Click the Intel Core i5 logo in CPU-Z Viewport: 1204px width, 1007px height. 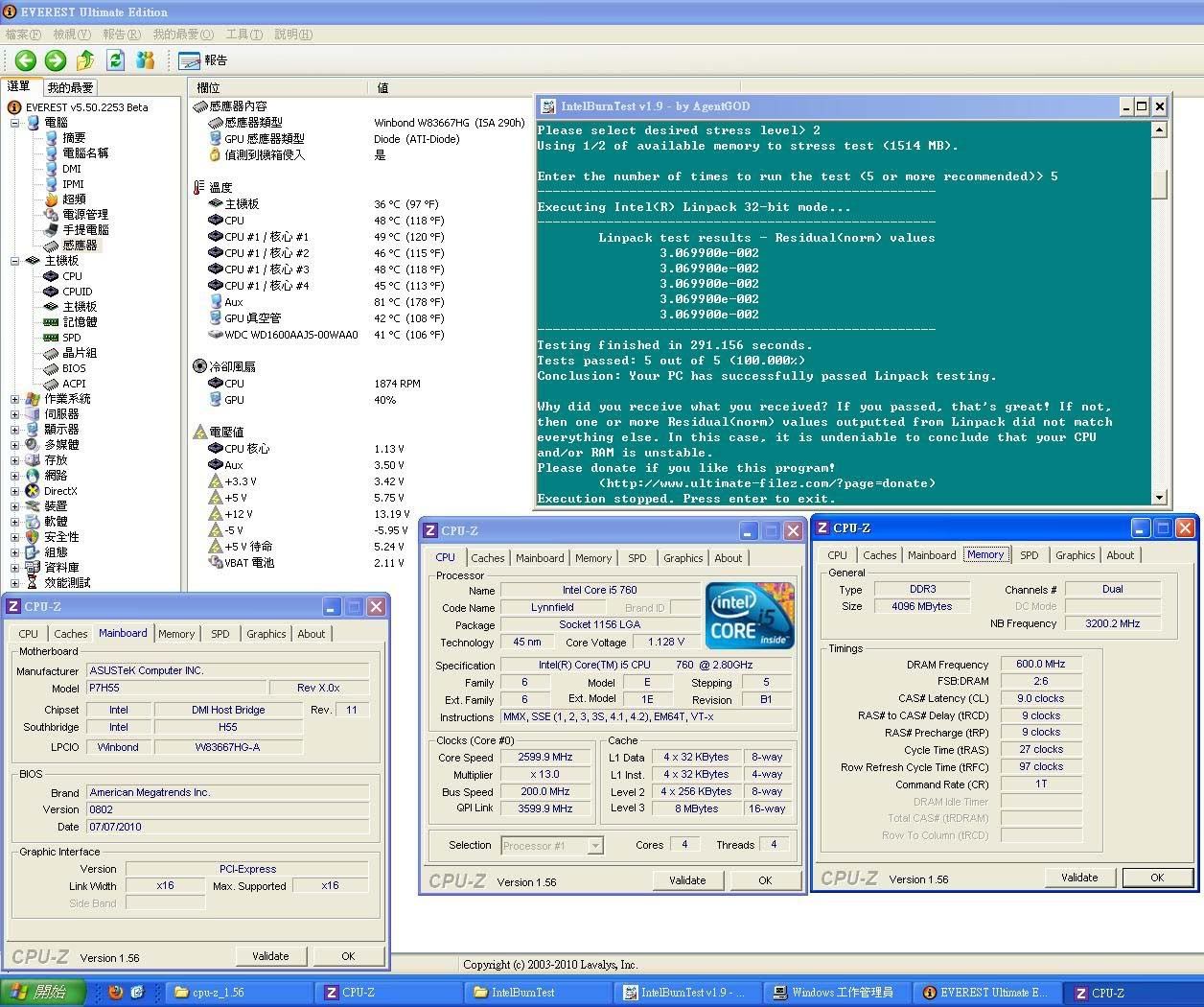(749, 614)
